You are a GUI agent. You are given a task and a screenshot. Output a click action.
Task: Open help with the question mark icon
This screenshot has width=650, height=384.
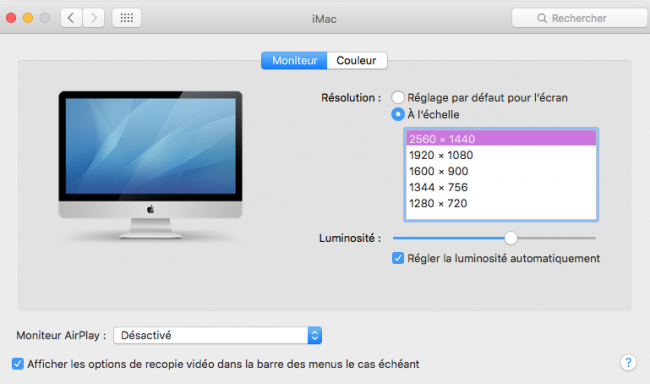click(x=628, y=362)
